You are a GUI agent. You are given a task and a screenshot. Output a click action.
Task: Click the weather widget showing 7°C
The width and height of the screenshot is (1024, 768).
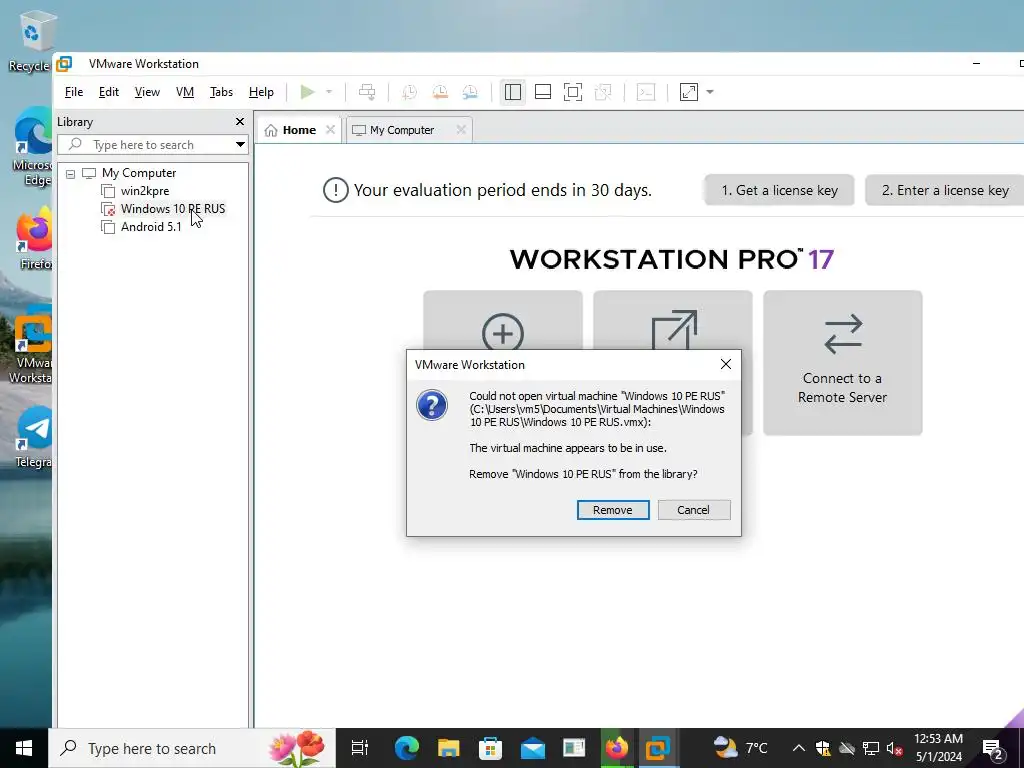(x=741, y=748)
